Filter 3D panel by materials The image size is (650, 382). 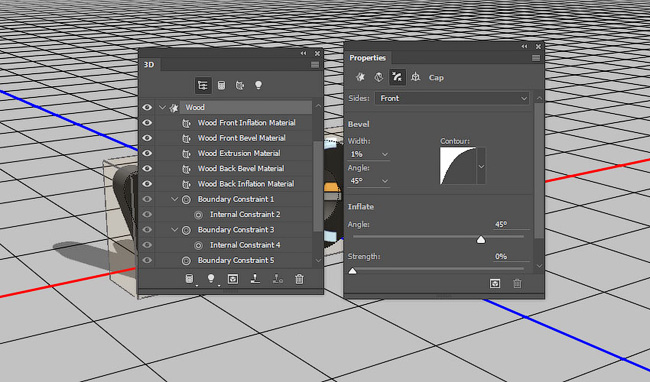[x=240, y=85]
